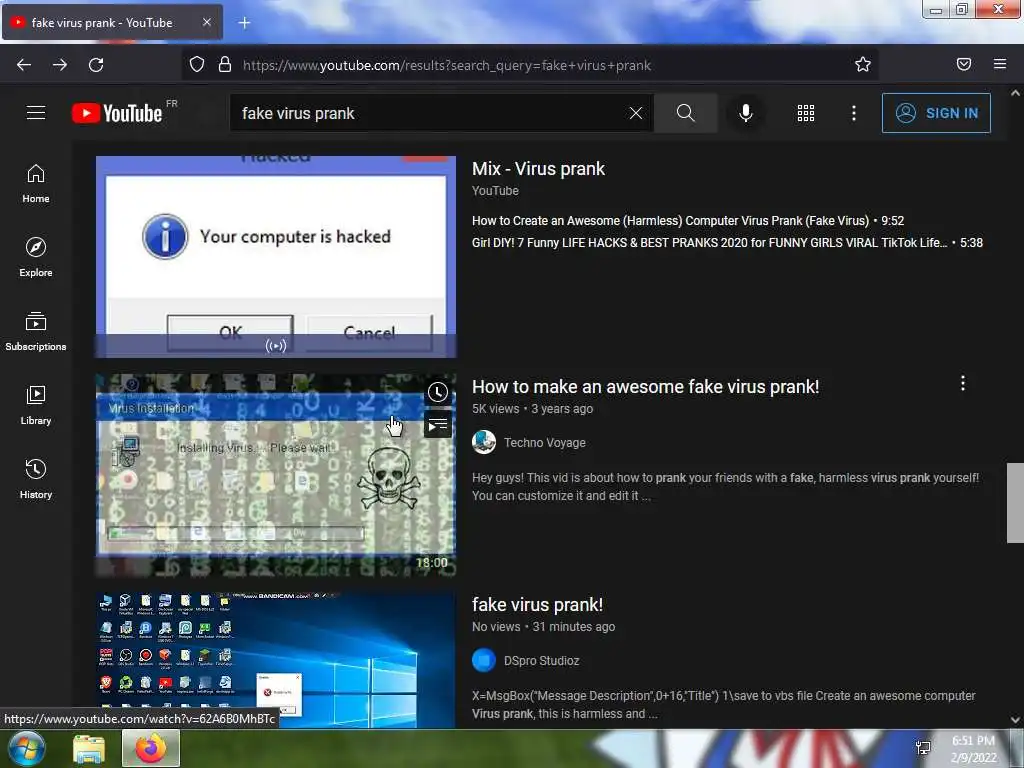
Task: Click the vertical scrollbar thumb
Action: point(1015,503)
